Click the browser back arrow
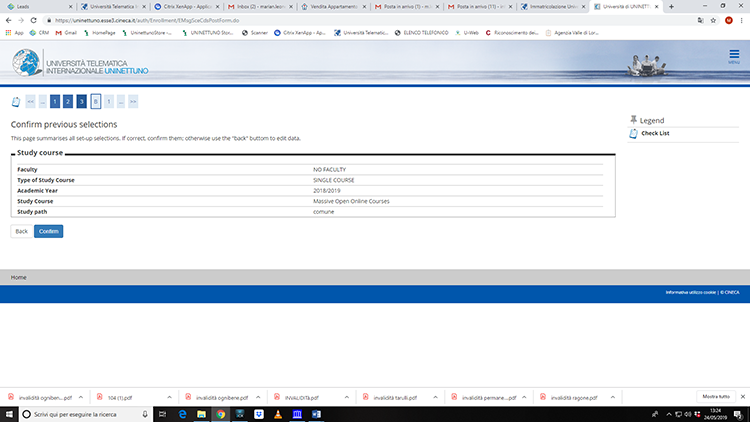The width and height of the screenshot is (750, 422). tap(8, 19)
